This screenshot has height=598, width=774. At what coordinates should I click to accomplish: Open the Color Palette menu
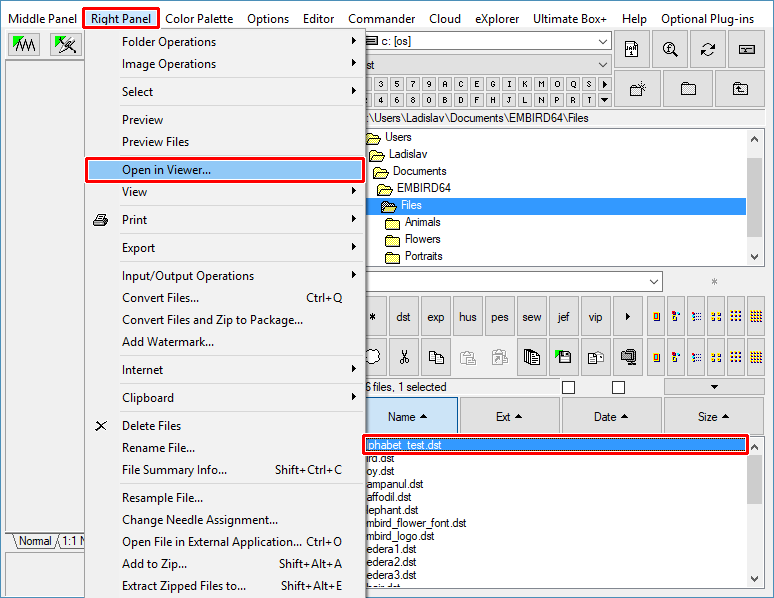[x=199, y=19]
